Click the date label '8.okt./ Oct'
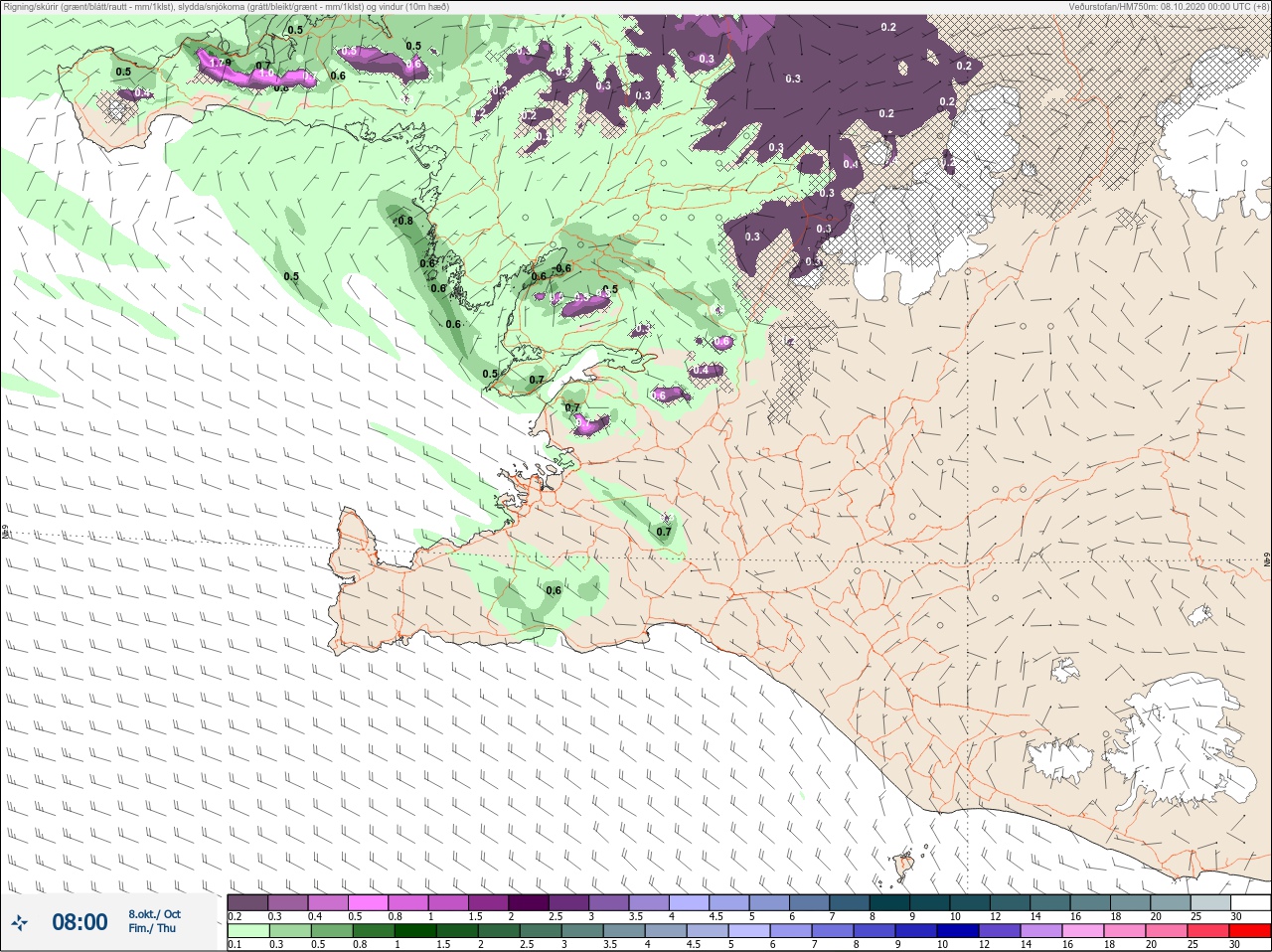 [154, 914]
